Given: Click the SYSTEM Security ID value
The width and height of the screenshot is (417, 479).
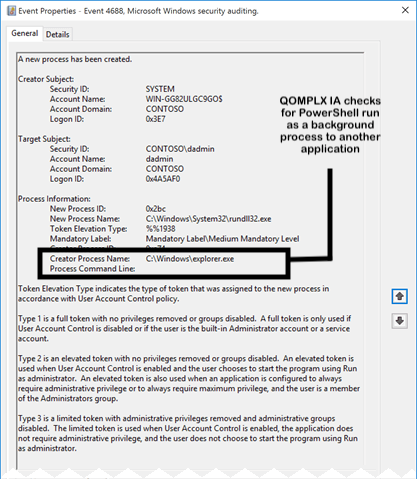Looking at the screenshot, I should coord(160,89).
